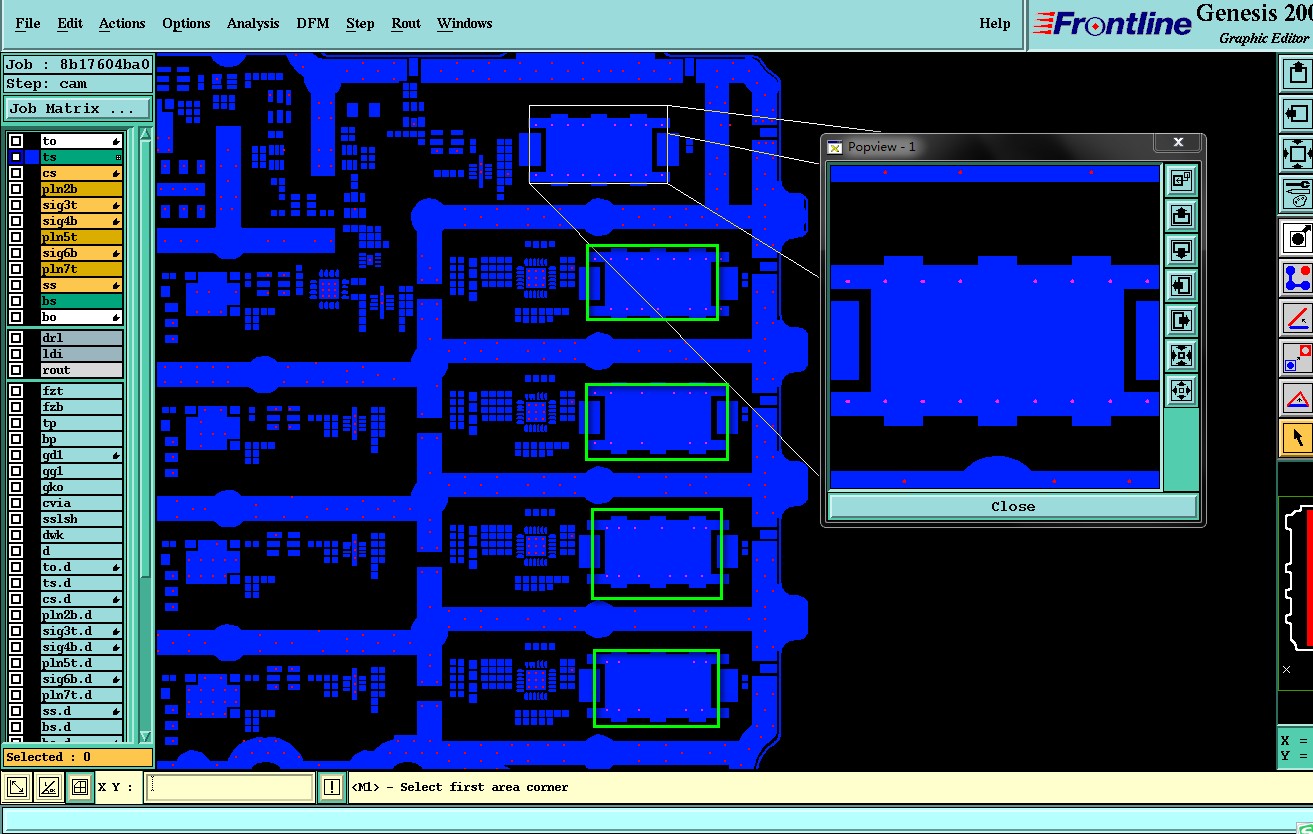Toggle the checkbox for layer ss

click(16, 285)
